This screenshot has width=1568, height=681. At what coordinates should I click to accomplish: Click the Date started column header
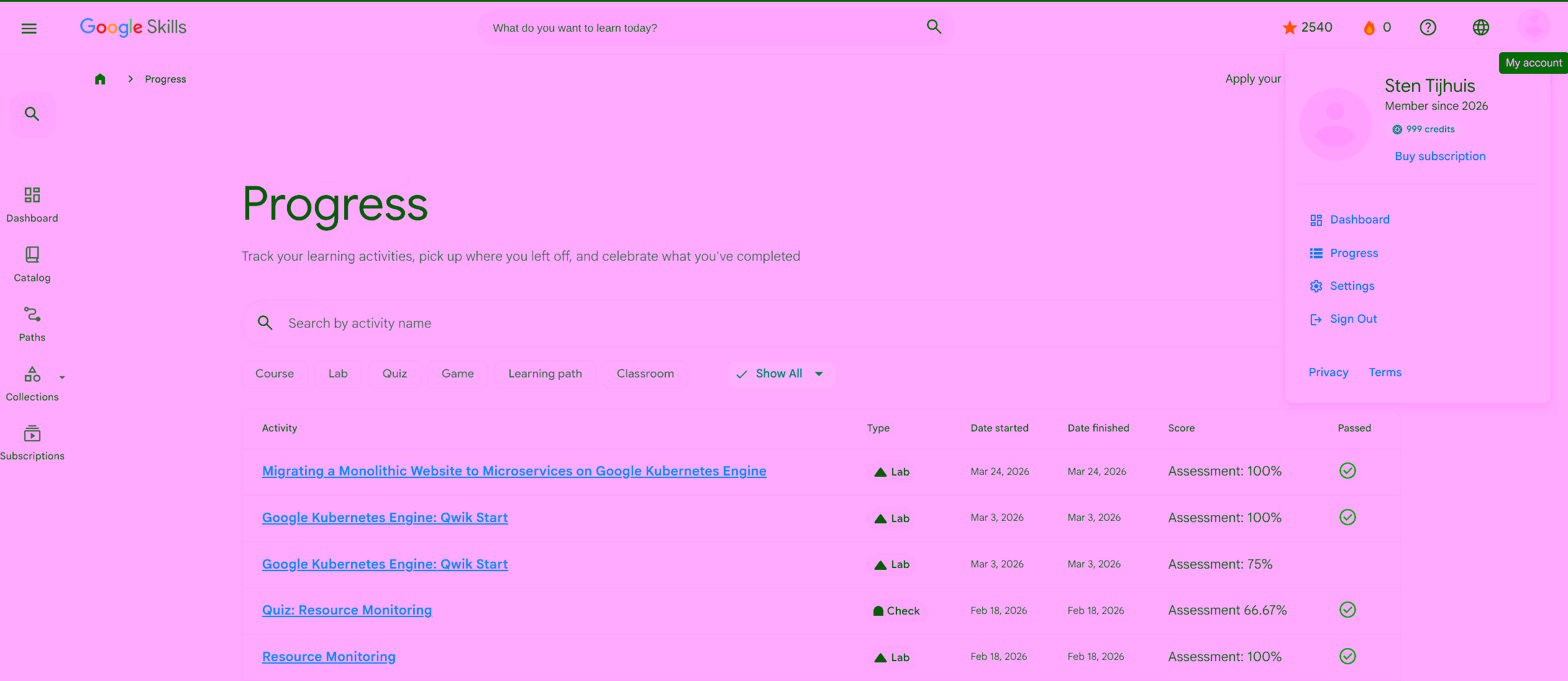point(1000,428)
